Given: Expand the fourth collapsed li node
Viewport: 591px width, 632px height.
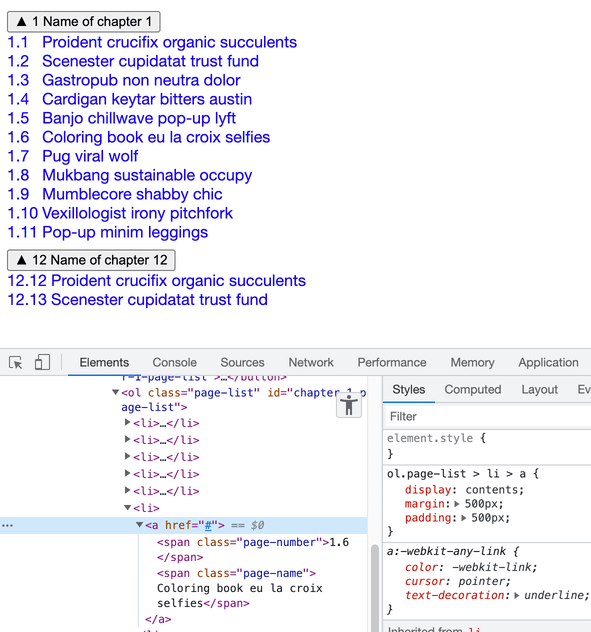Looking at the screenshot, I should coord(127,473).
